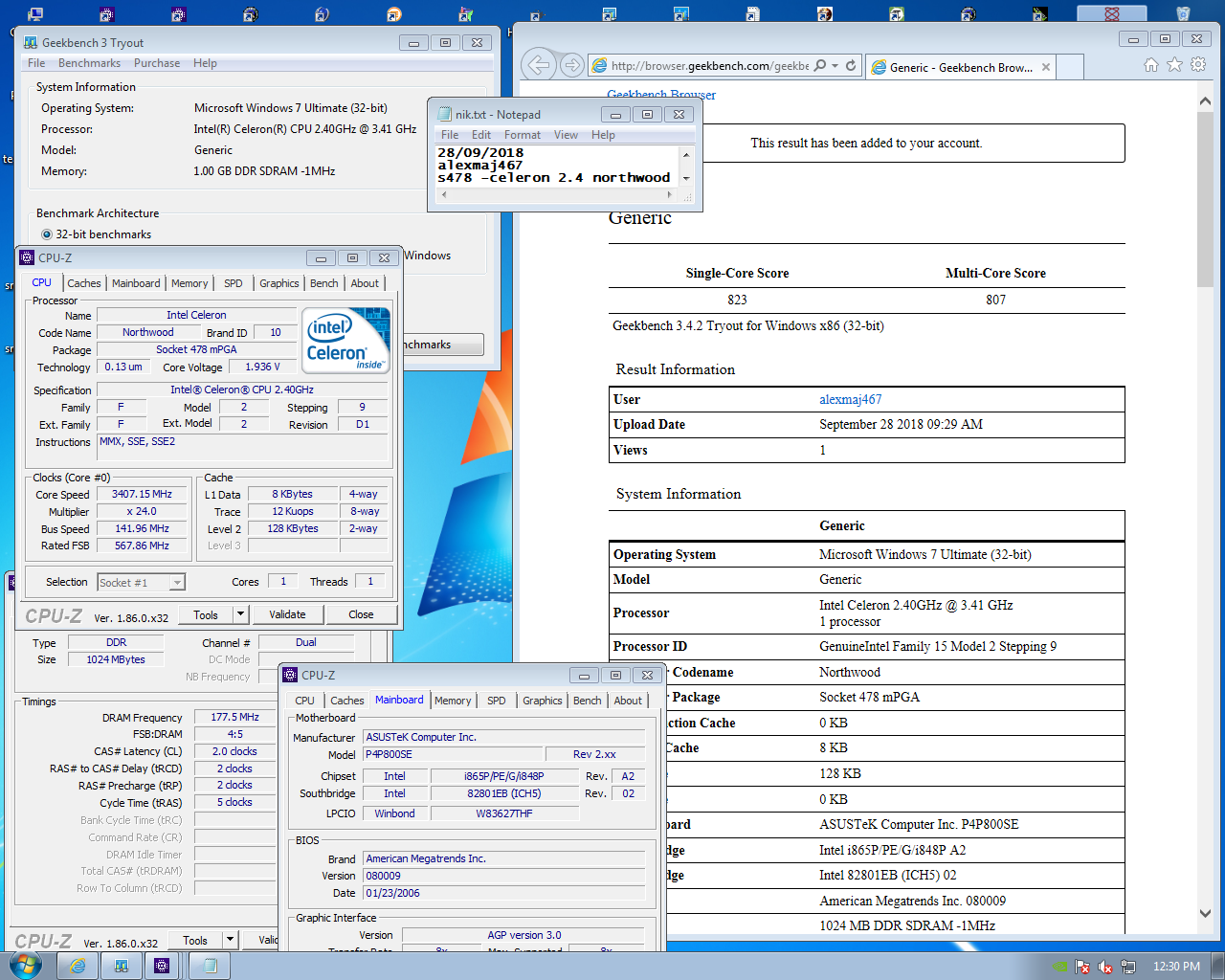1225x980 pixels.
Task: Open Geekbench Purchase menu
Action: (157, 63)
